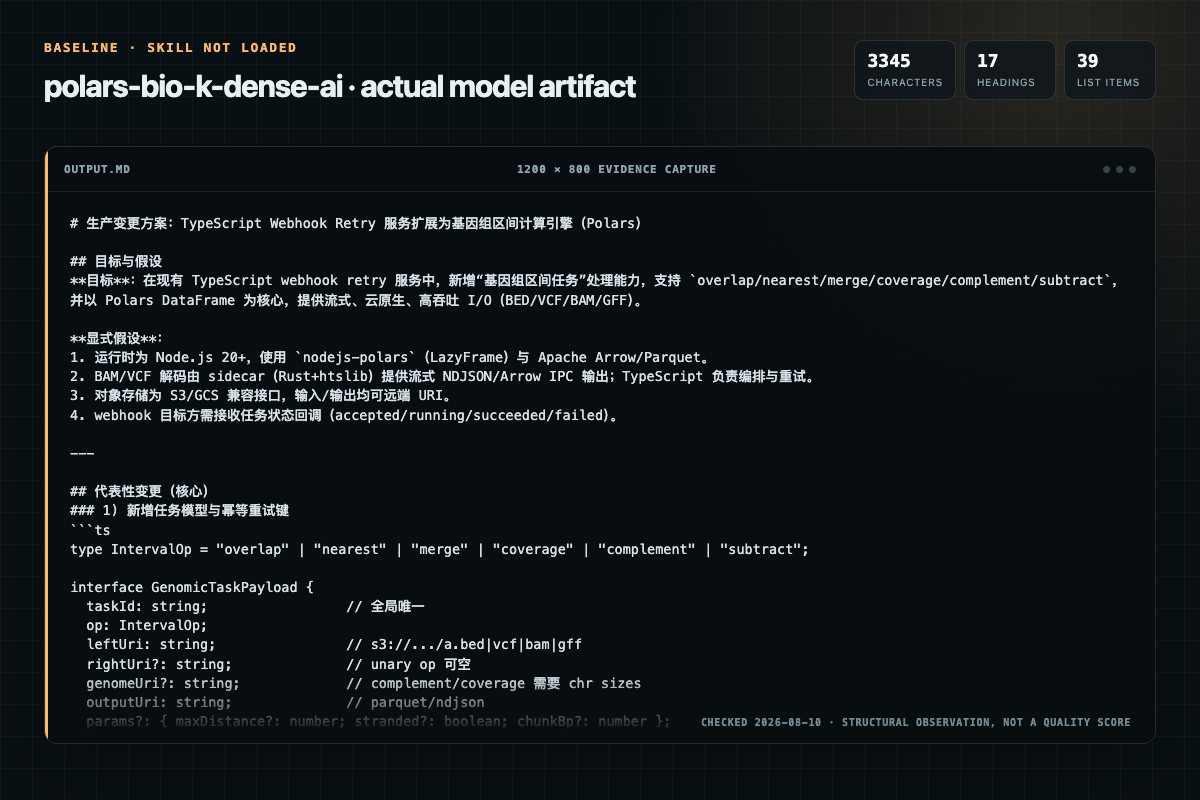Click the '## 目标与假设' heading line

tap(117, 261)
